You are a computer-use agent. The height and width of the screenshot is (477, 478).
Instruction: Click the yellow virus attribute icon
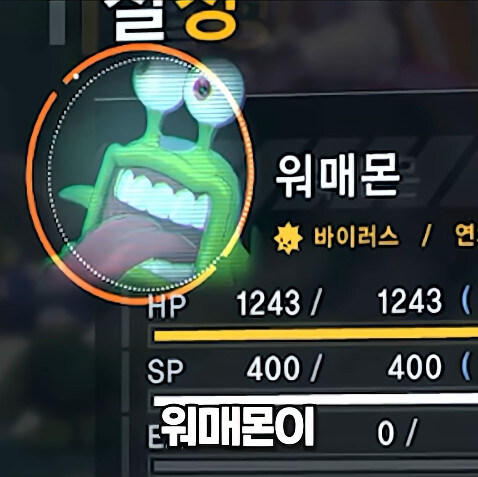click(x=288, y=238)
